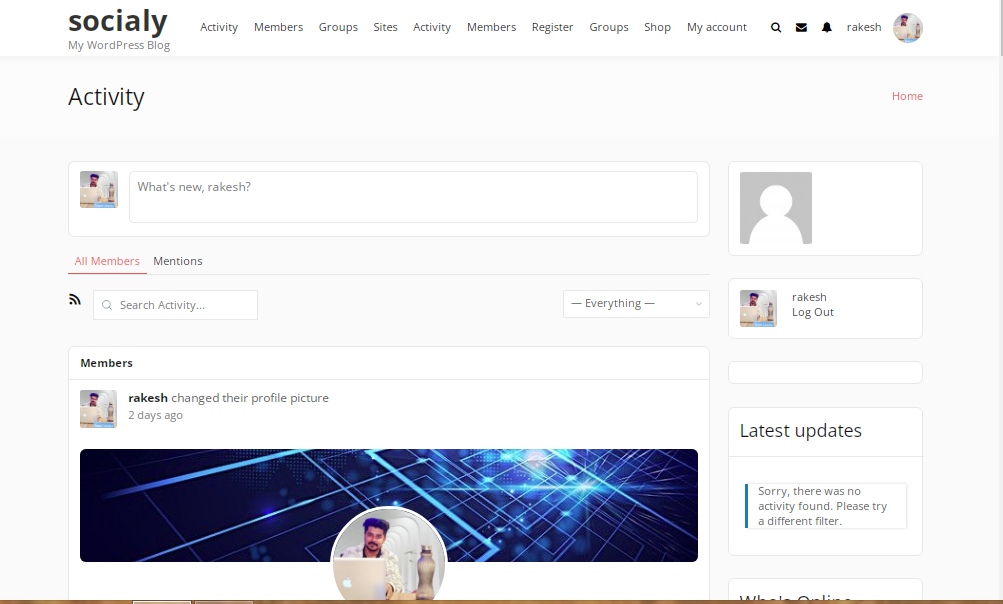Click the What's new status input field
The height and width of the screenshot is (604, 1003).
click(413, 196)
